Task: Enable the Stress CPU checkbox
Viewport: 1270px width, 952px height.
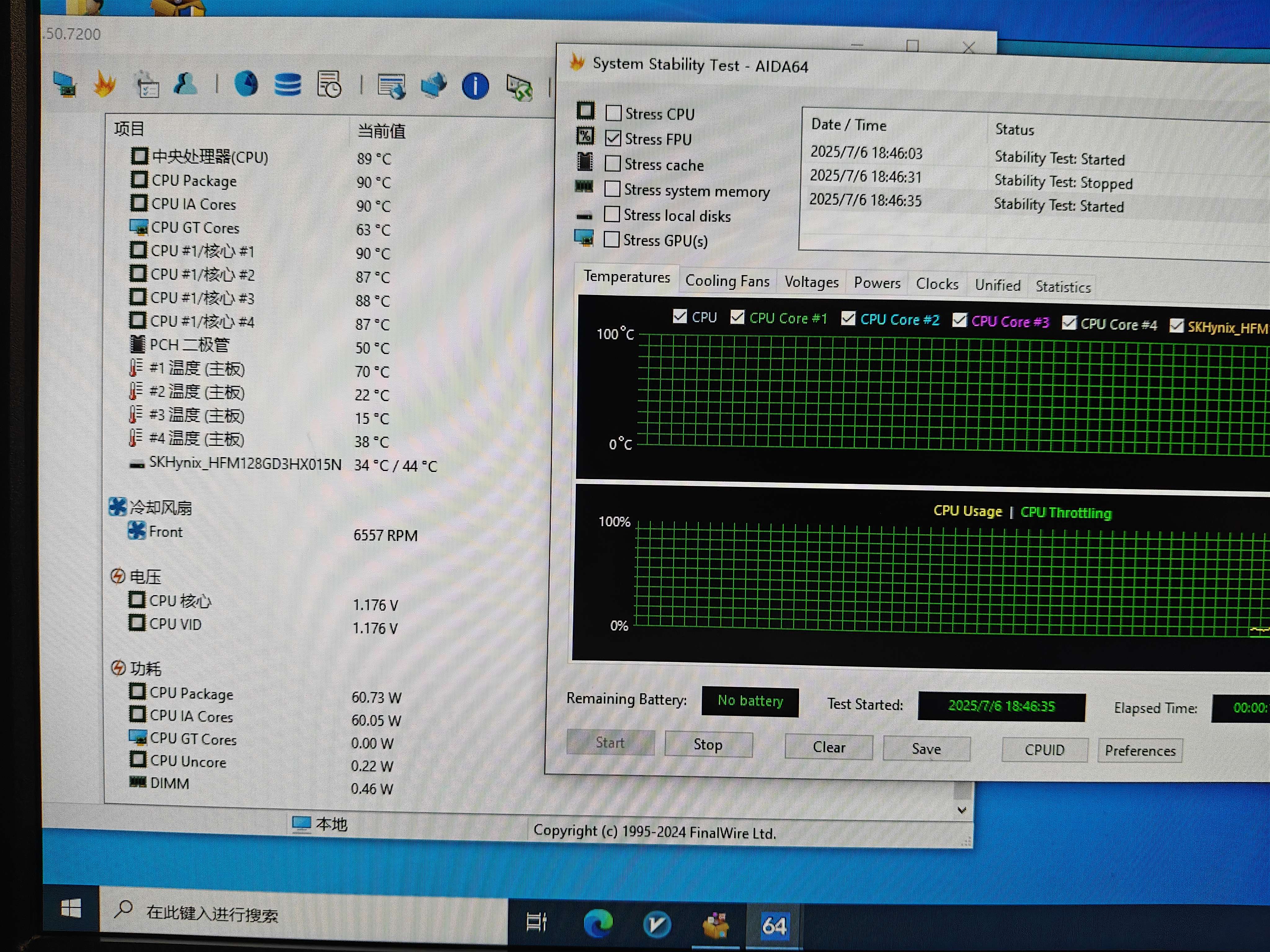Action: pyautogui.click(x=614, y=113)
